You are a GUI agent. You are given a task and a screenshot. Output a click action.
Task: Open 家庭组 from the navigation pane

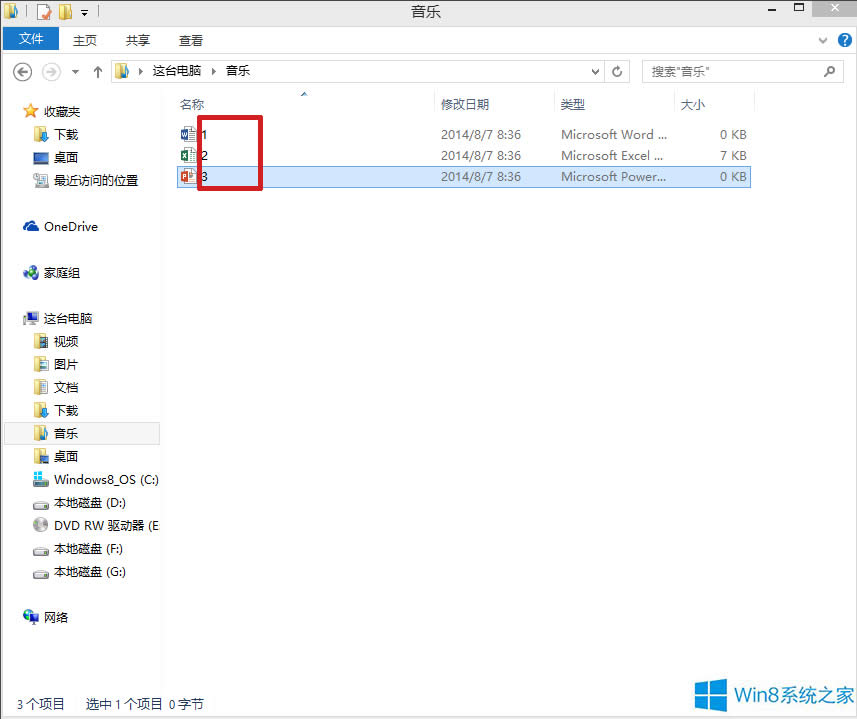tap(62, 272)
